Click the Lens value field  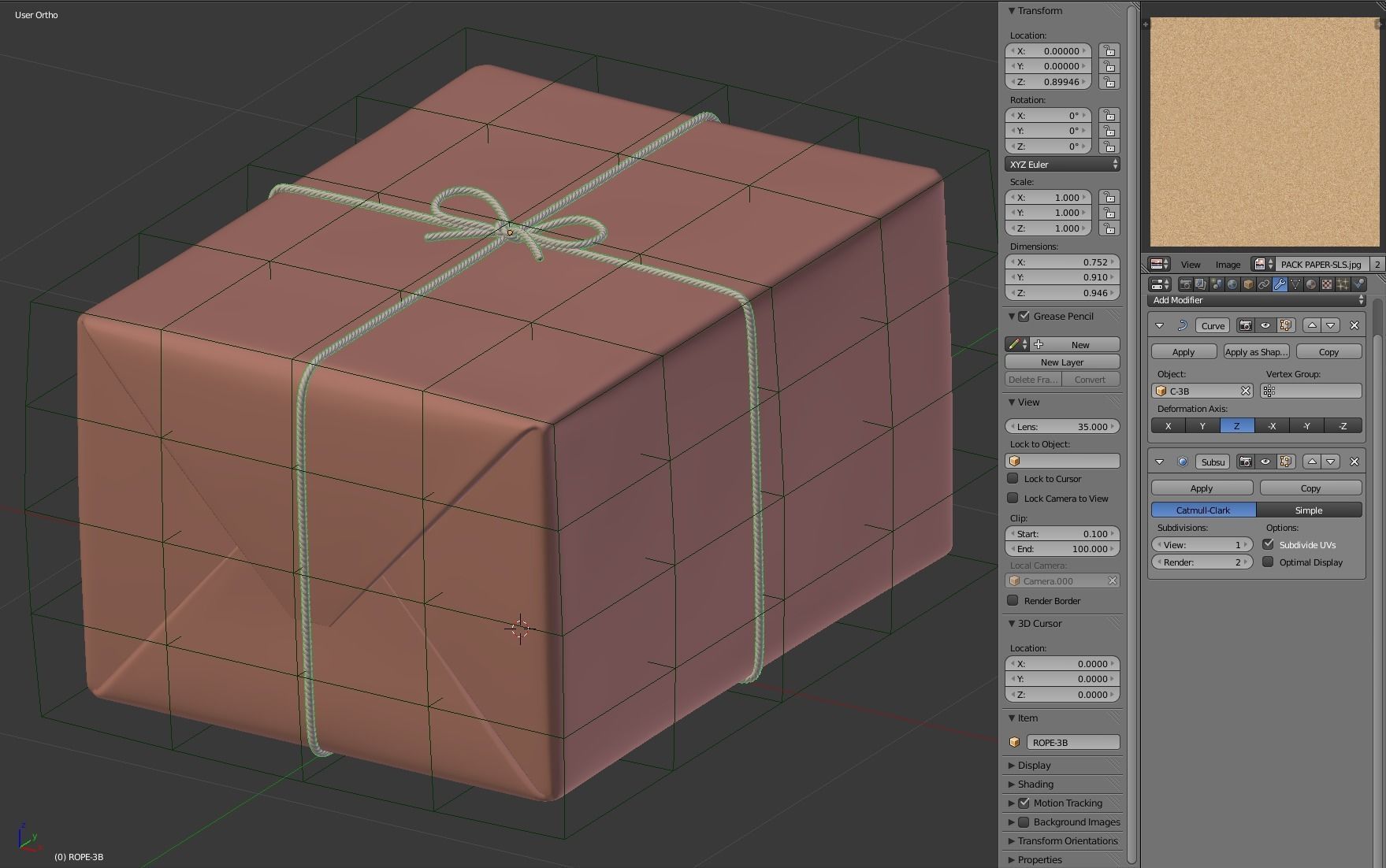(1062, 426)
